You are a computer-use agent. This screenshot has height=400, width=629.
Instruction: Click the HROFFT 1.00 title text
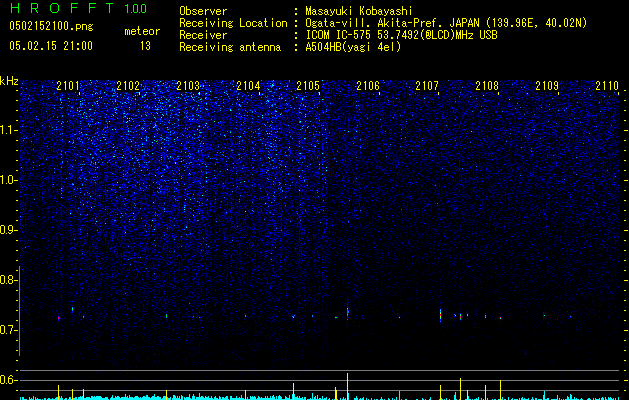coord(78,8)
